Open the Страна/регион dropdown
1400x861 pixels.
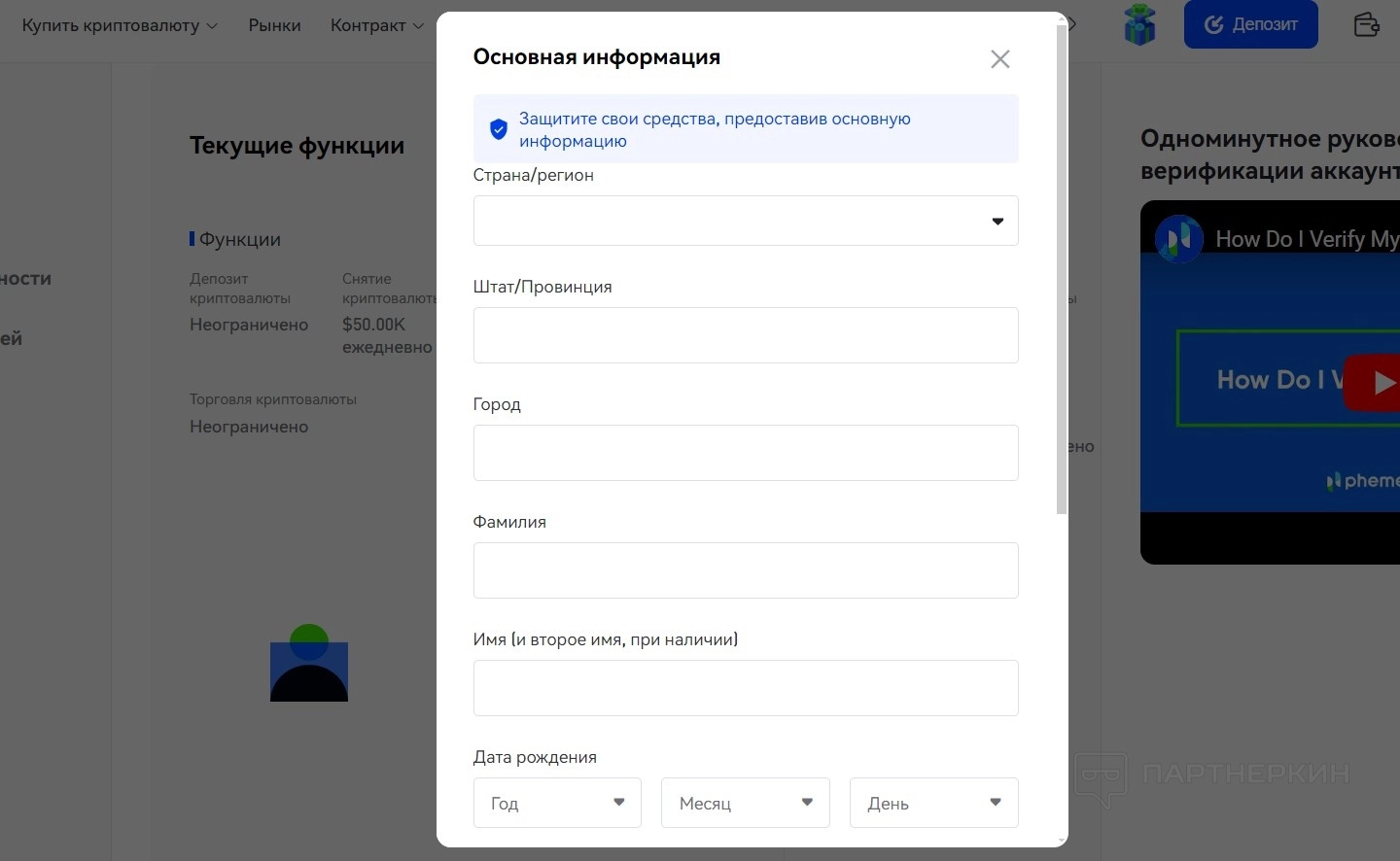(745, 221)
